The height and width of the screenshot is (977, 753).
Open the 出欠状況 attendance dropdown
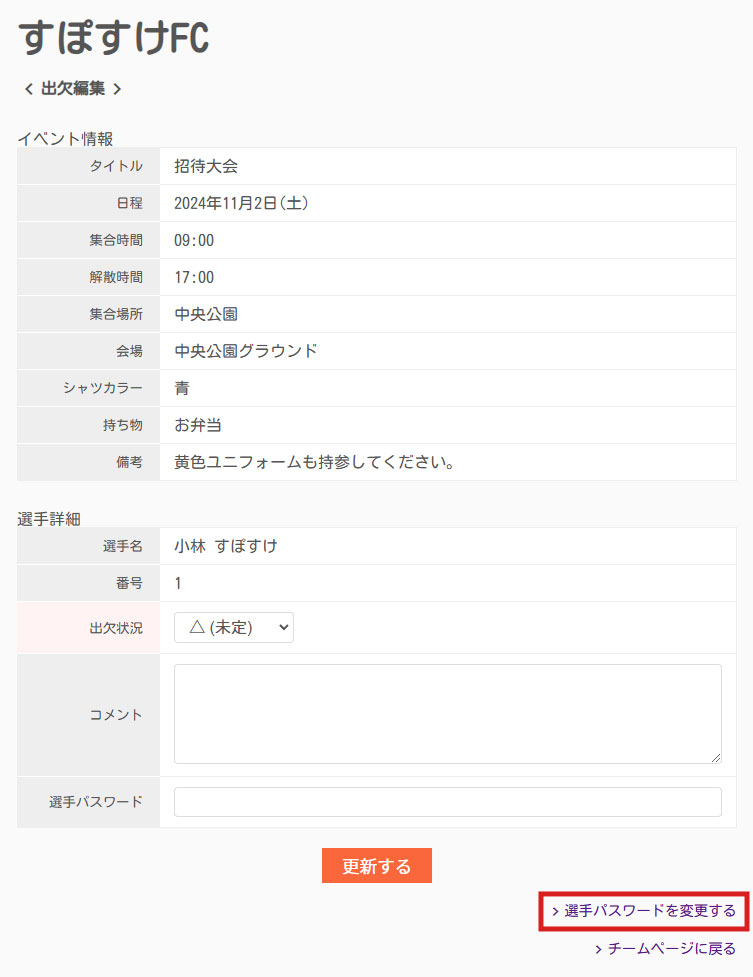click(233, 627)
